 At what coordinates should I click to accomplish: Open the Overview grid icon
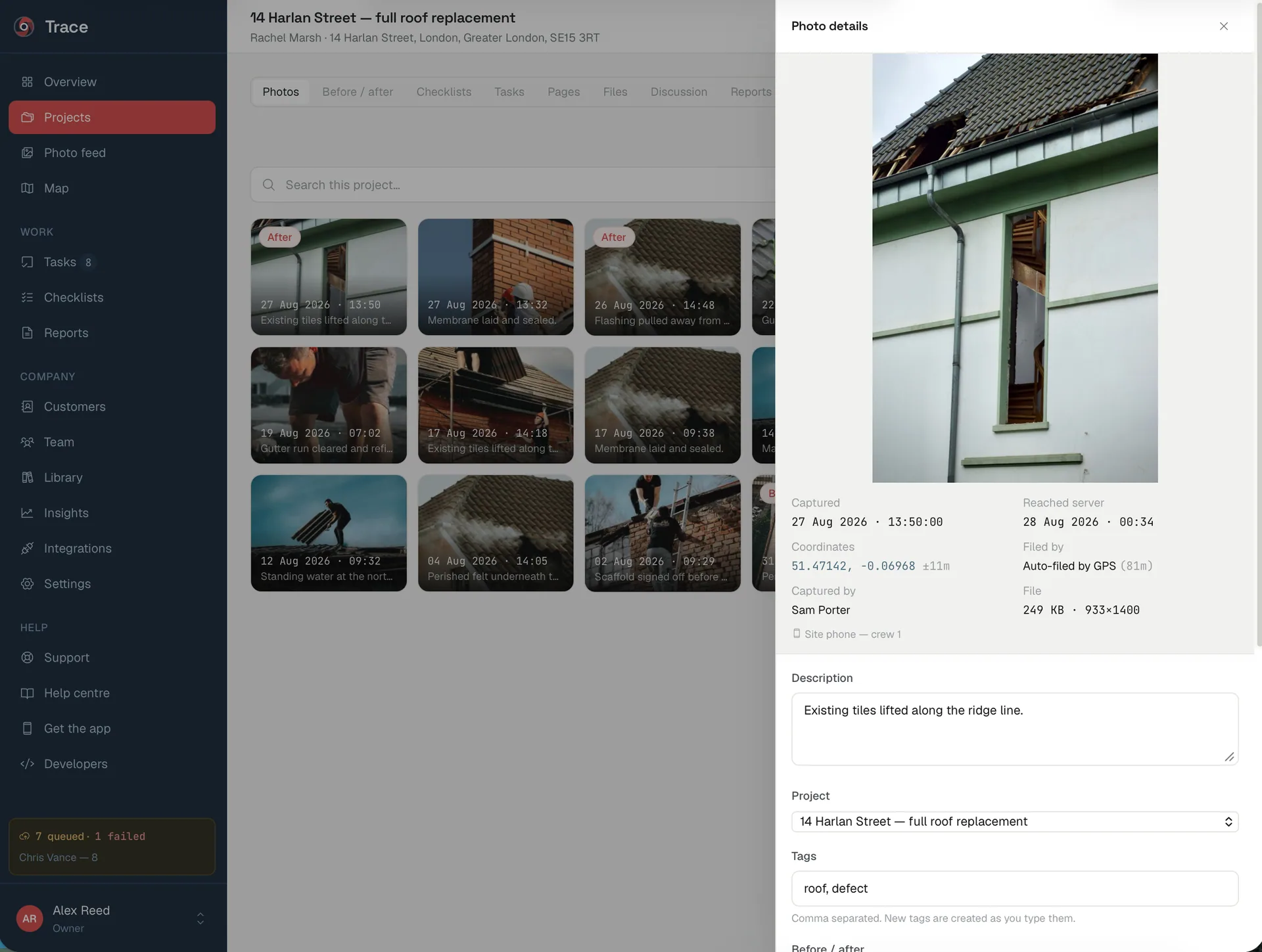(x=27, y=82)
